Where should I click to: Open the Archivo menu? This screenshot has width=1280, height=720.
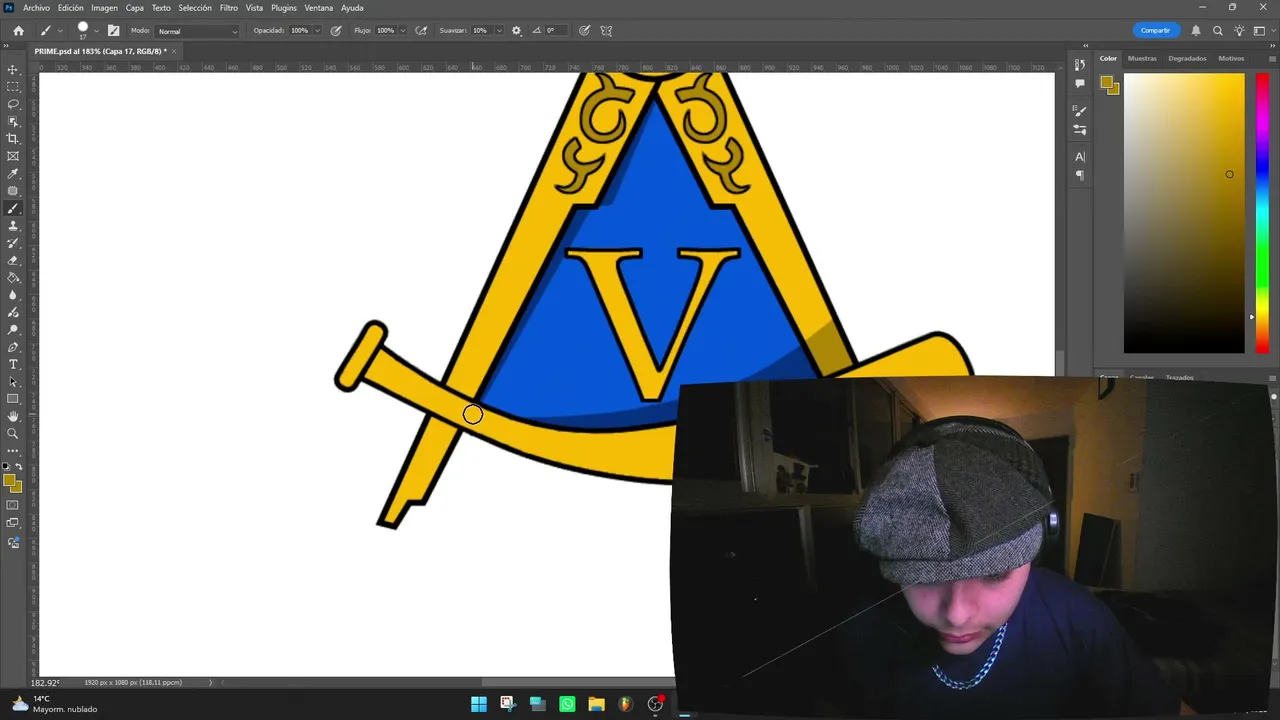tap(36, 8)
